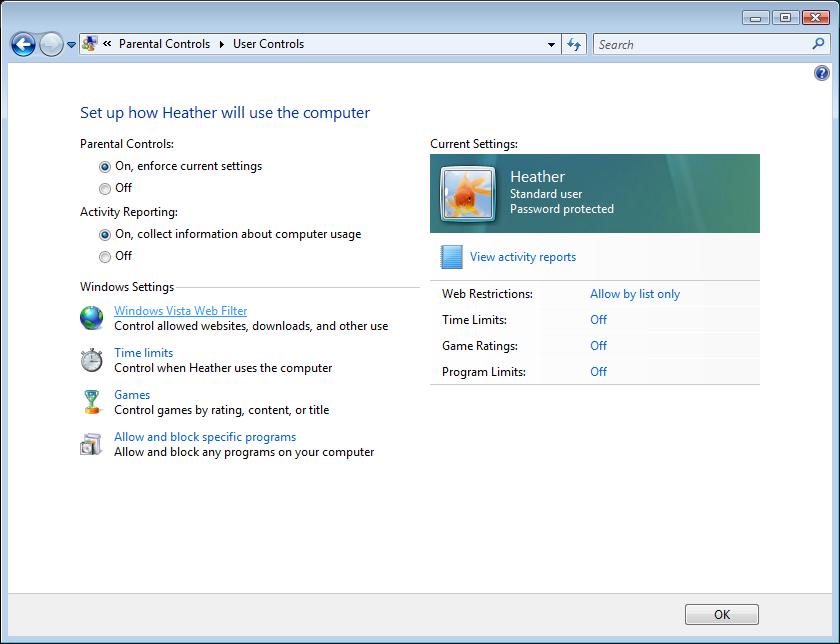The height and width of the screenshot is (644, 840).
Task: Click the globe icon for Web Filter
Action: 92,318
